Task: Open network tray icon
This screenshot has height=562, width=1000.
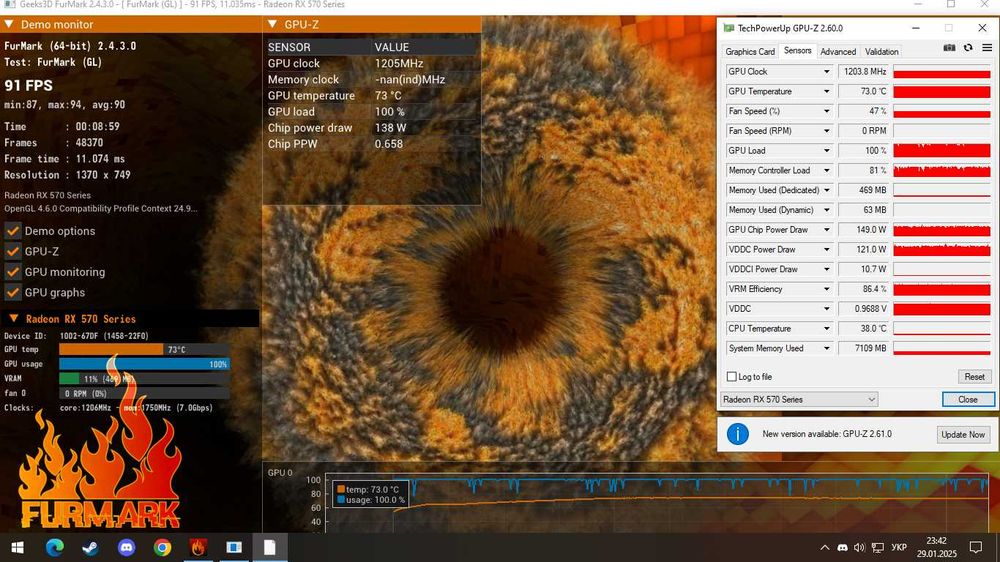Action: coord(878,547)
